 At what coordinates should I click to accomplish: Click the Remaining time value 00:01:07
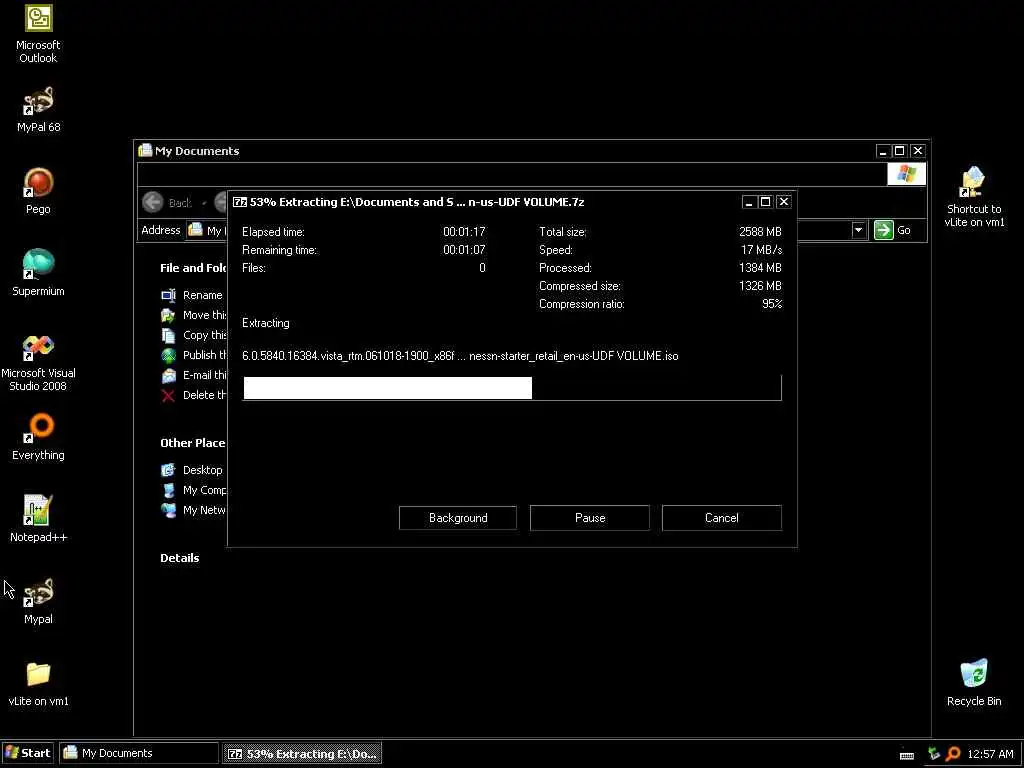464,250
